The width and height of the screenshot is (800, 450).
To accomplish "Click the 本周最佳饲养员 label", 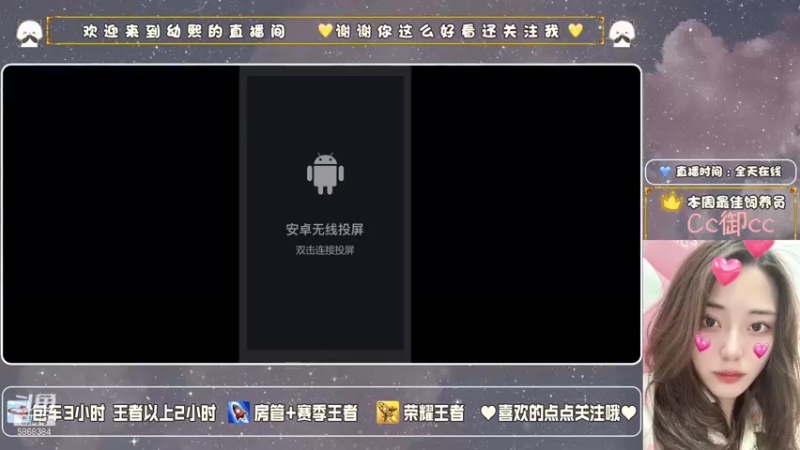I will (x=736, y=203).
